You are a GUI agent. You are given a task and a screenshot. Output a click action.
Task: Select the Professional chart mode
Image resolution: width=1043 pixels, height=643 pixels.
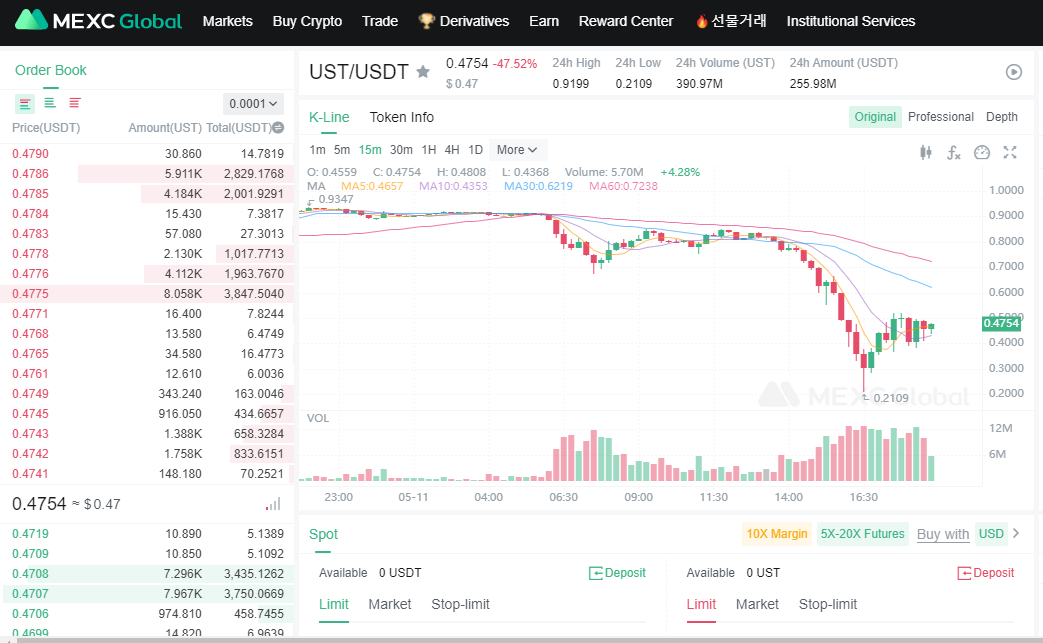tap(941, 116)
